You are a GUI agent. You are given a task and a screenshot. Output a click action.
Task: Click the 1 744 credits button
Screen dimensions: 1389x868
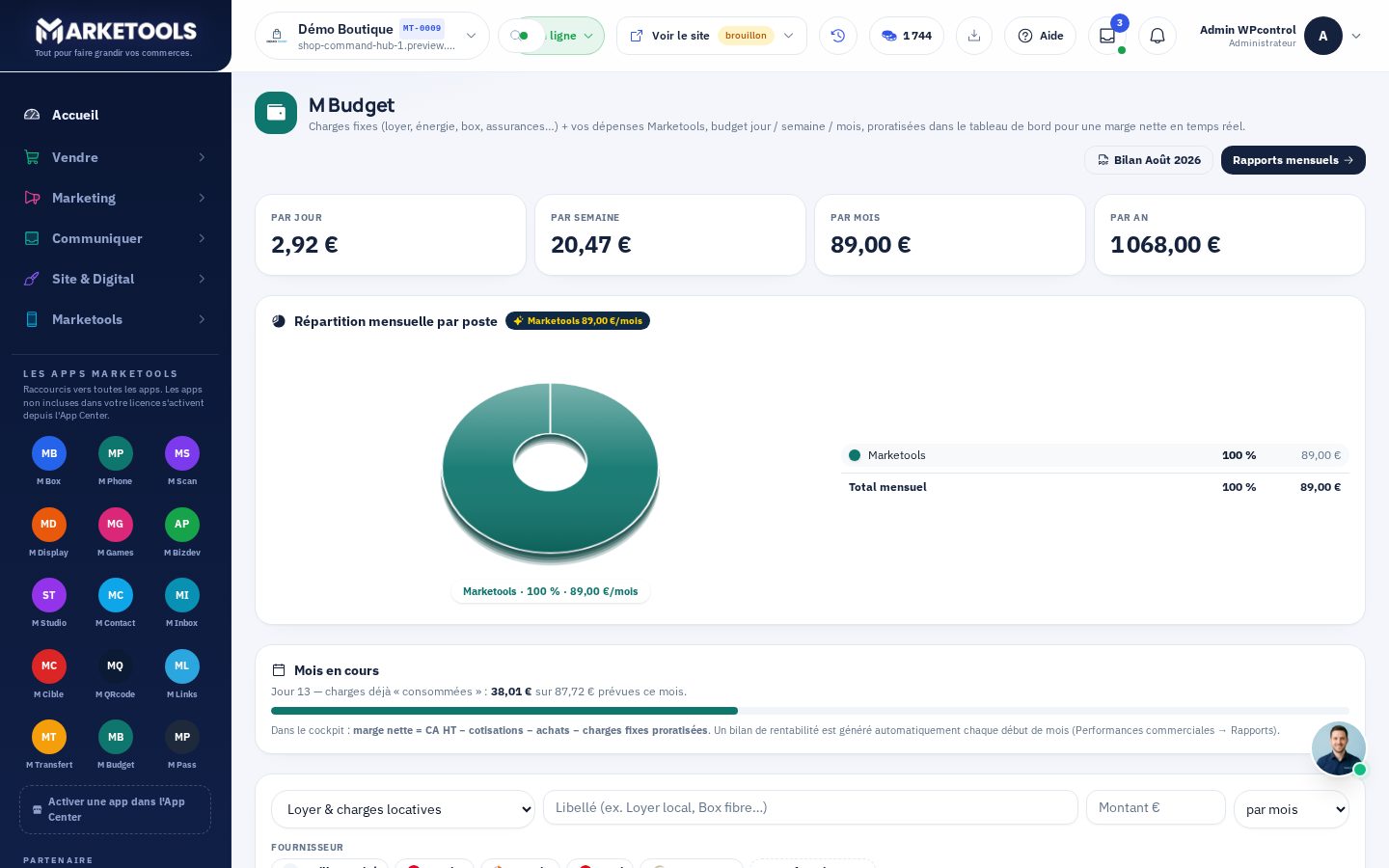click(x=907, y=36)
